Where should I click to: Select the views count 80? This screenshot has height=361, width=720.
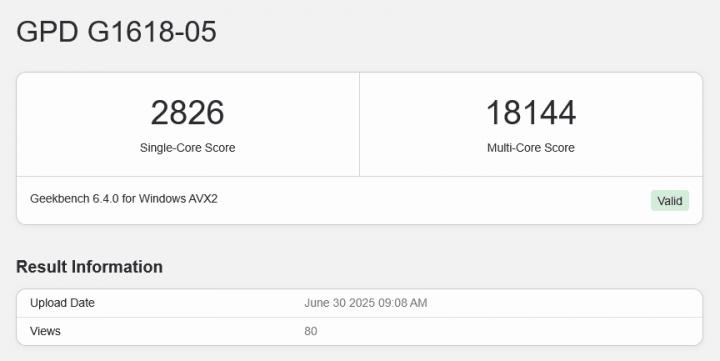(310, 331)
